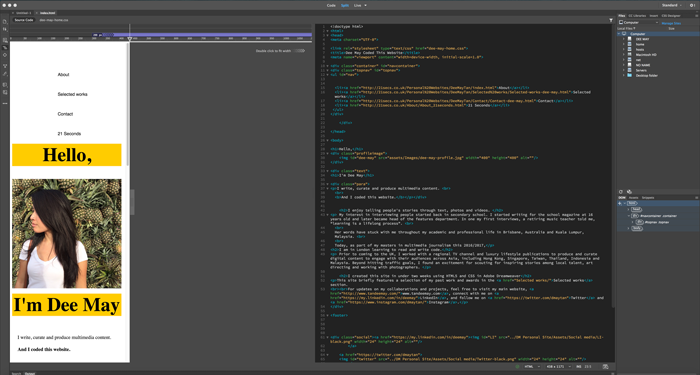This screenshot has height=375, width=700.
Task: Select the net item in Files tree
Action: [638, 60]
